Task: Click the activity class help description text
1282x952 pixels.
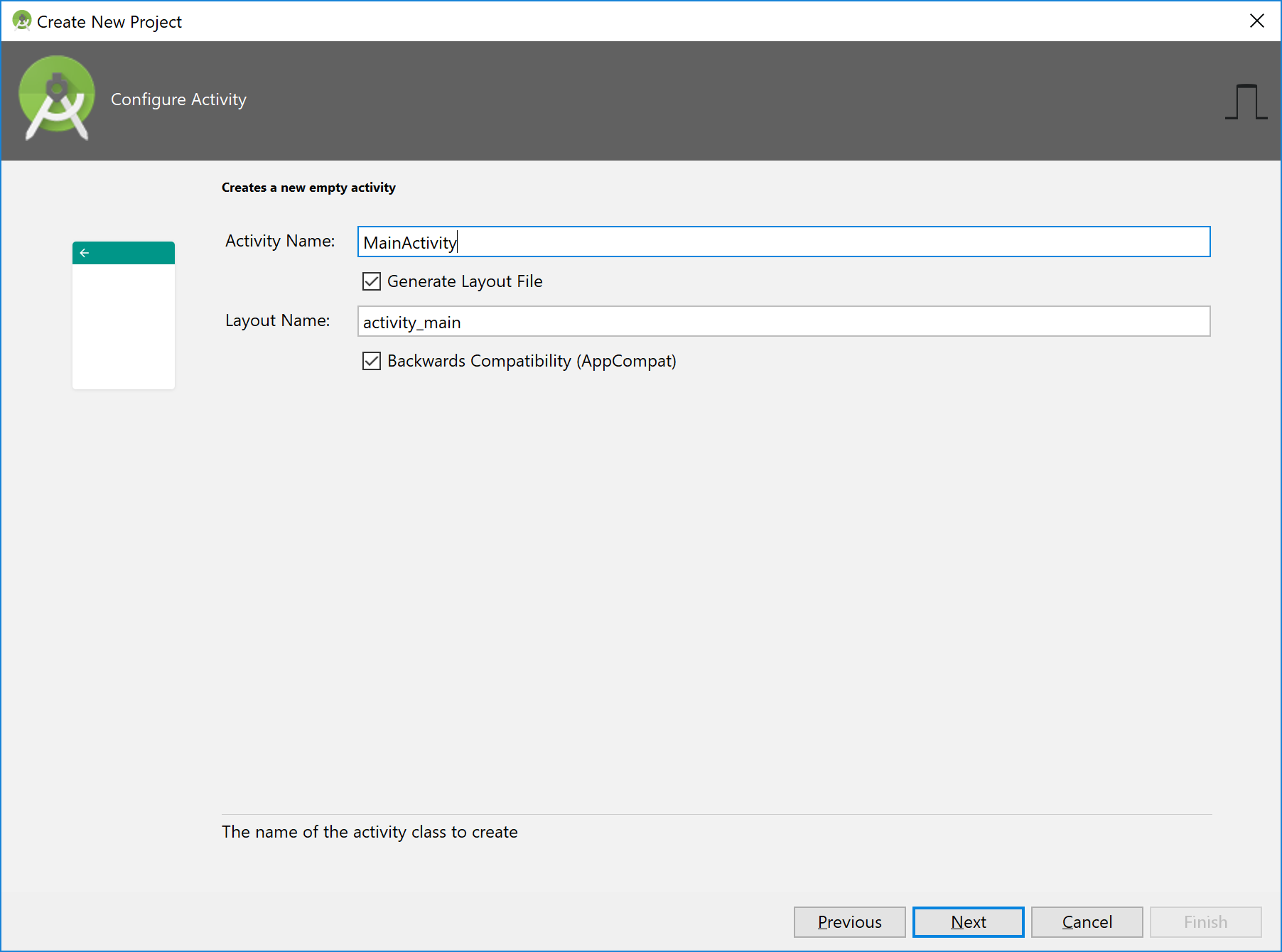Action: coord(370,832)
